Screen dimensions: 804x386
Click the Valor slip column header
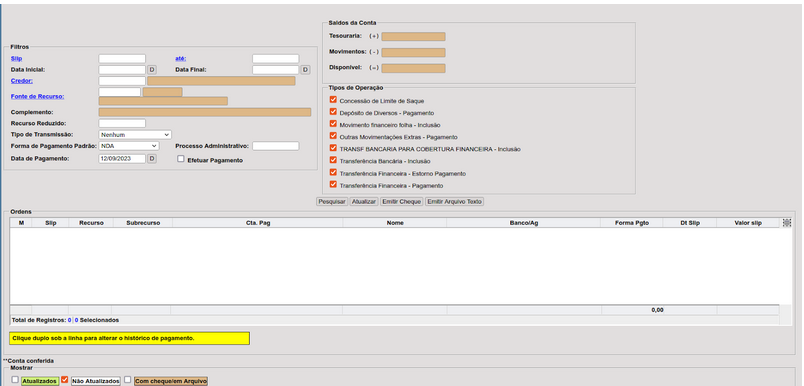click(x=748, y=223)
